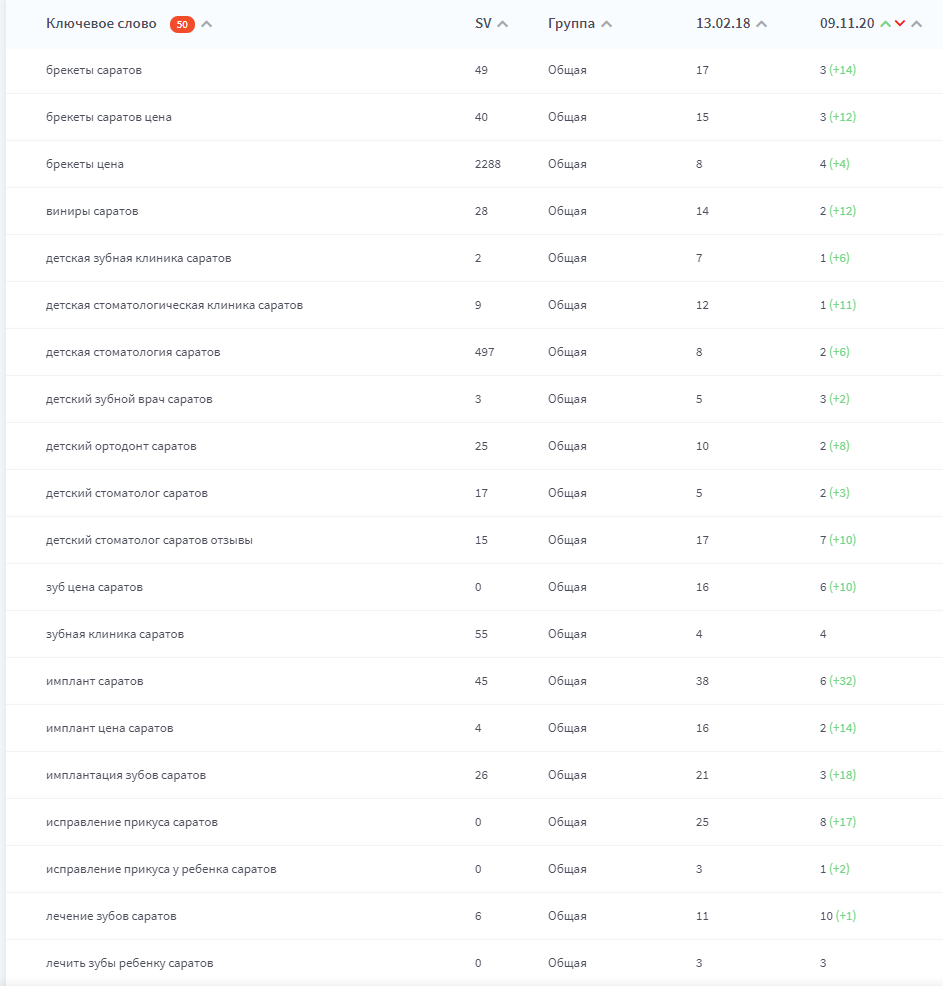Select keyword 'лечить зубы ребенку саратов'
943x986 pixels.
[x=130, y=963]
